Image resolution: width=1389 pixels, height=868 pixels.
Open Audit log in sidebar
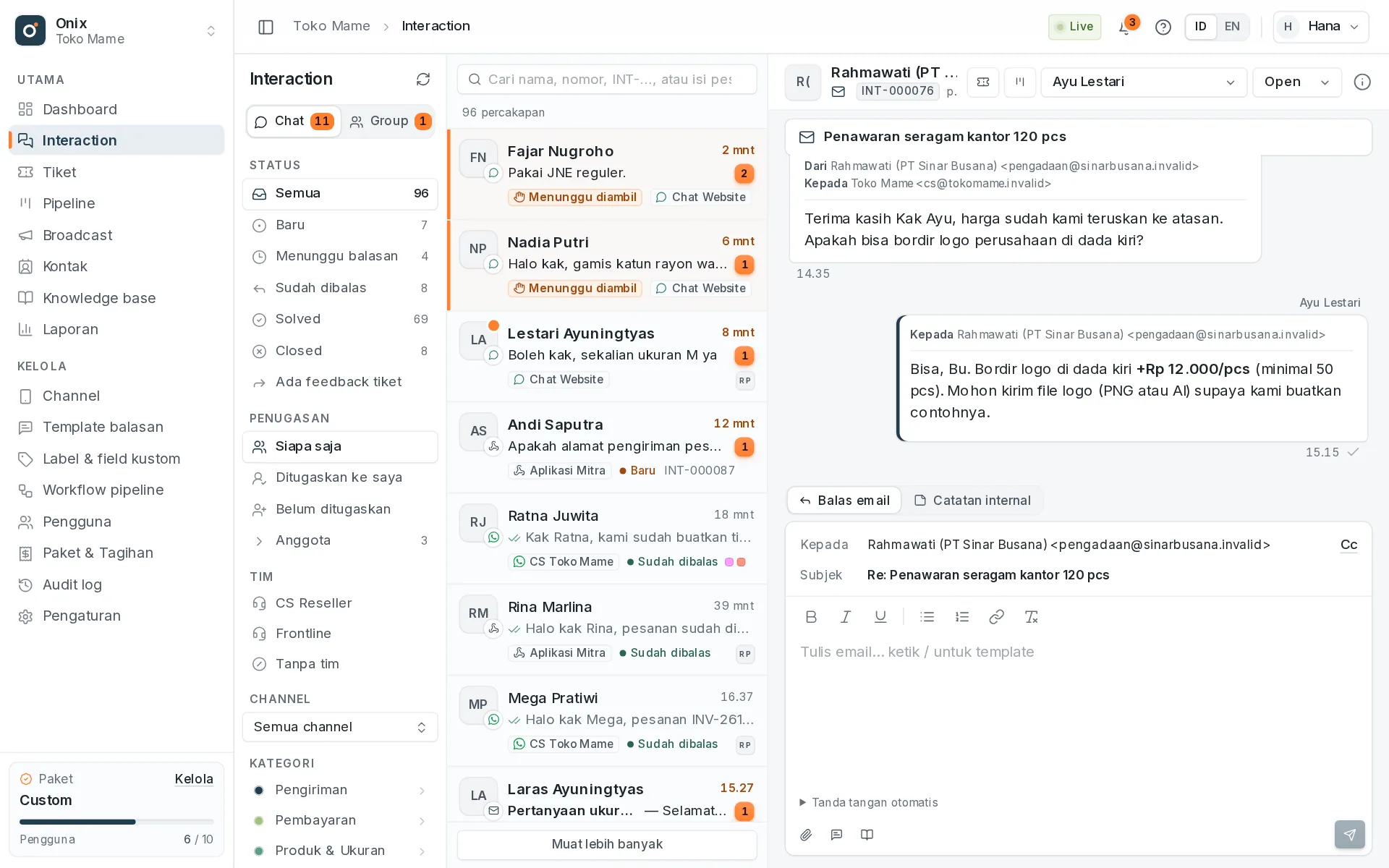coord(116,584)
